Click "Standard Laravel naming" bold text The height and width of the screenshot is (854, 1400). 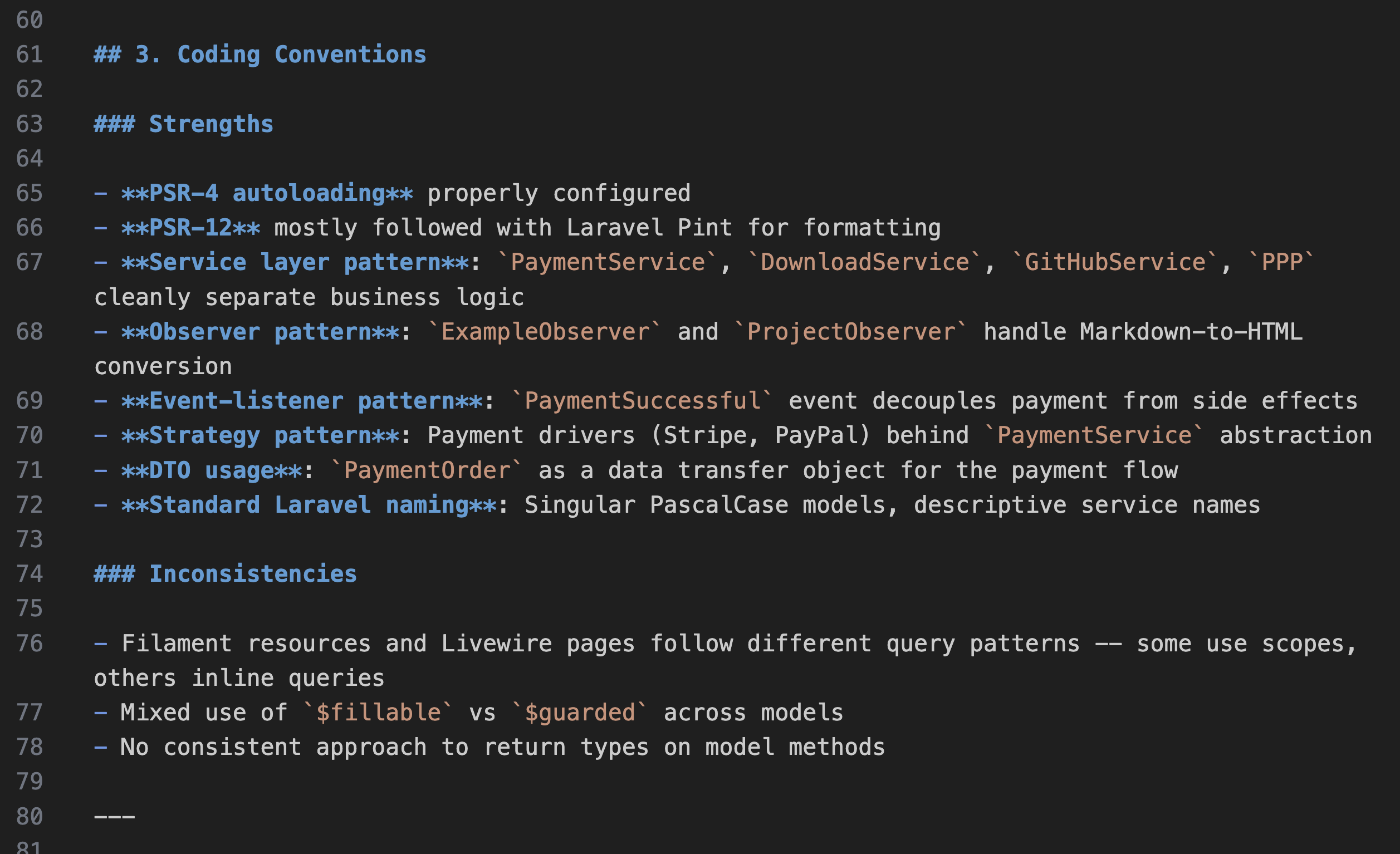[x=309, y=505]
